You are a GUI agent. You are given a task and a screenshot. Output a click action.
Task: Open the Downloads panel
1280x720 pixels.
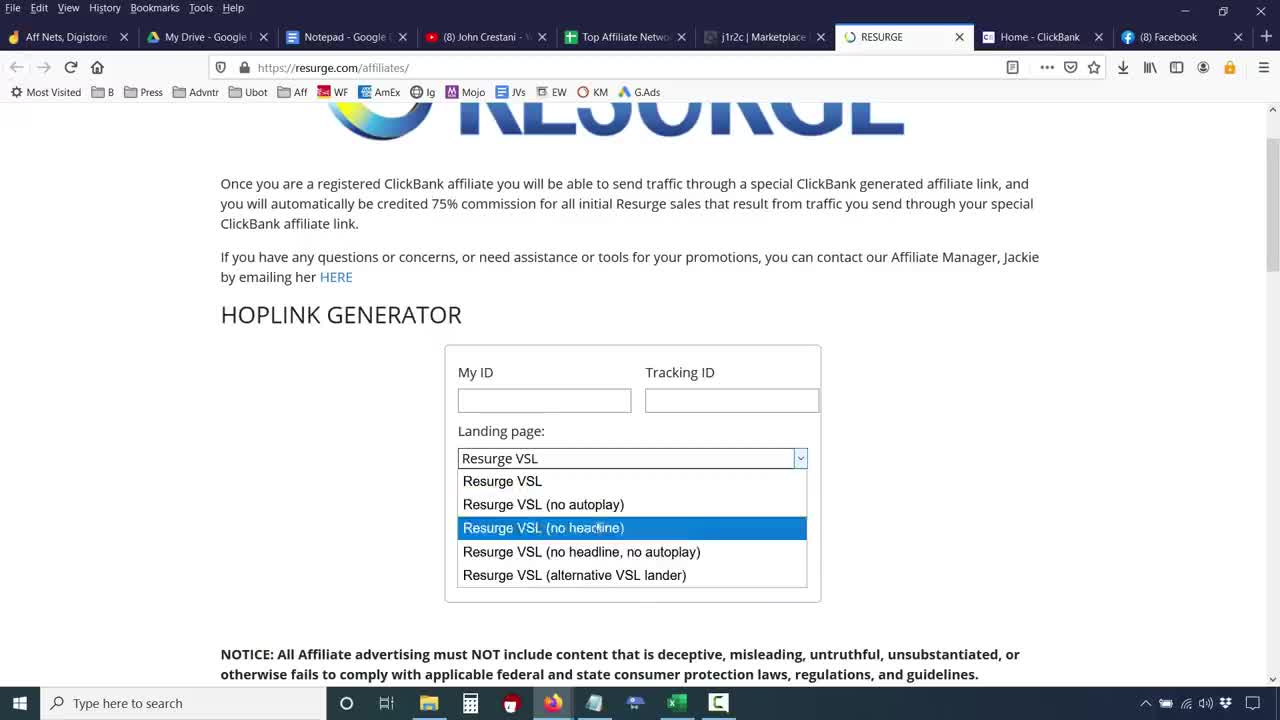1123,67
